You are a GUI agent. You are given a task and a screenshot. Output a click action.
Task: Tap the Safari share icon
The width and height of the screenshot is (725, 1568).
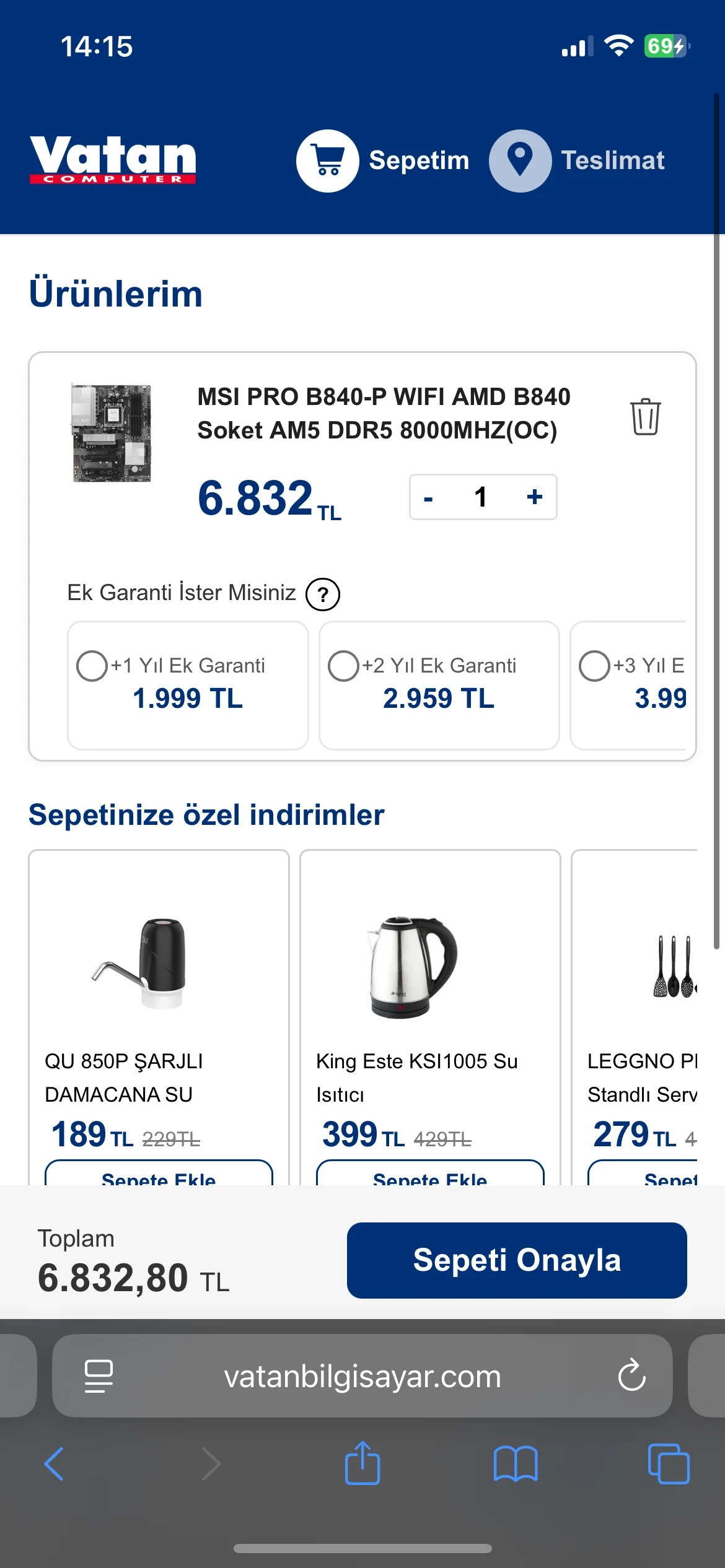pos(362,1464)
